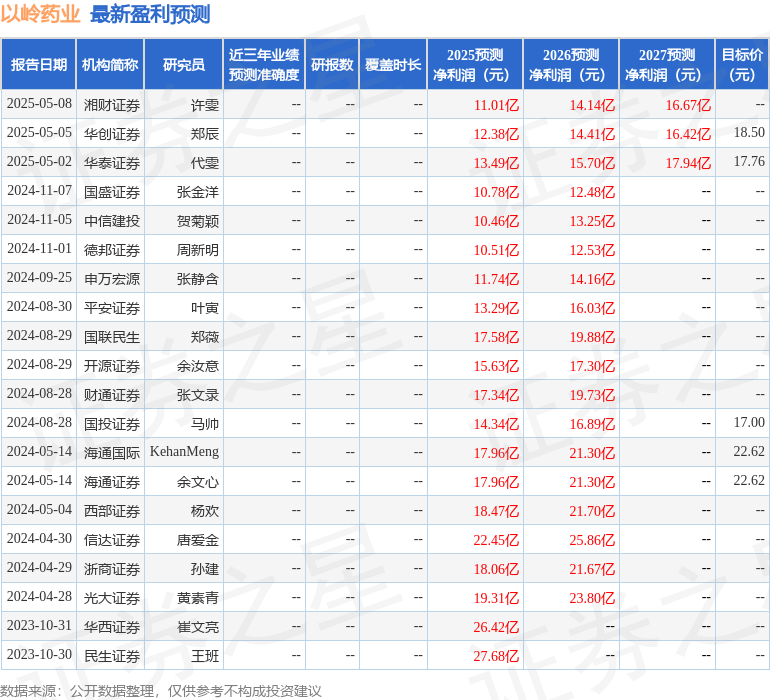Click 16.67亿 in 2027 forecast column
Image resolution: width=770 pixels, height=700 pixels.
pos(688,105)
